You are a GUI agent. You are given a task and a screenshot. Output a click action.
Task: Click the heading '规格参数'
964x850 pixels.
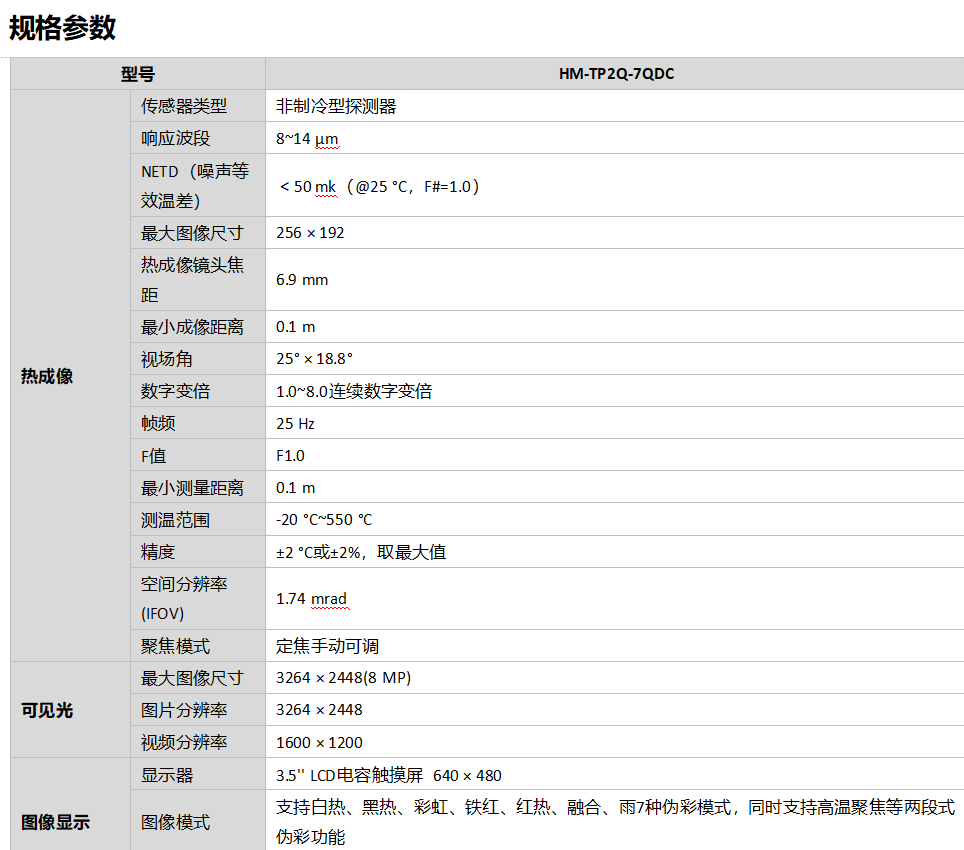62,28
